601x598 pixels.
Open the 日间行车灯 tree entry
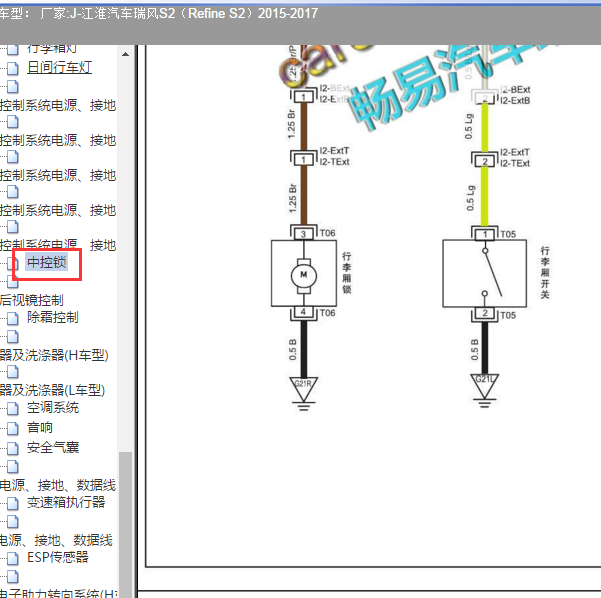click(x=59, y=67)
